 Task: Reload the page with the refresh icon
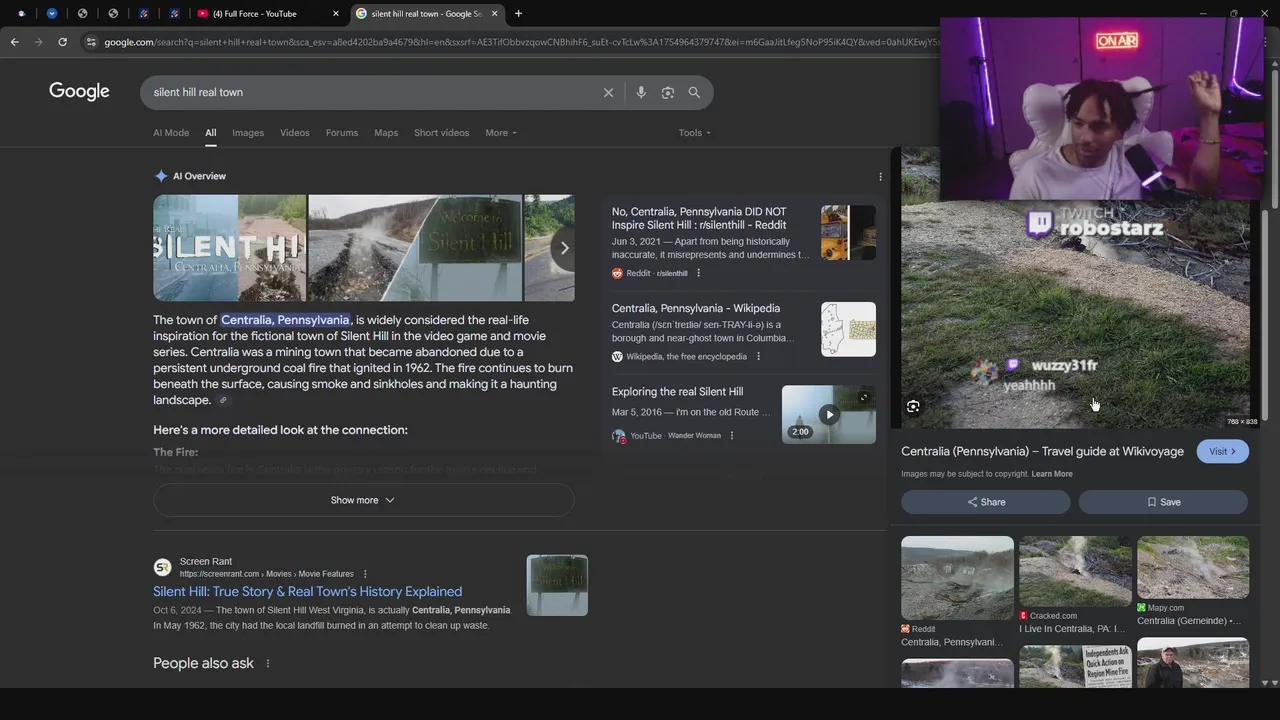click(x=62, y=42)
